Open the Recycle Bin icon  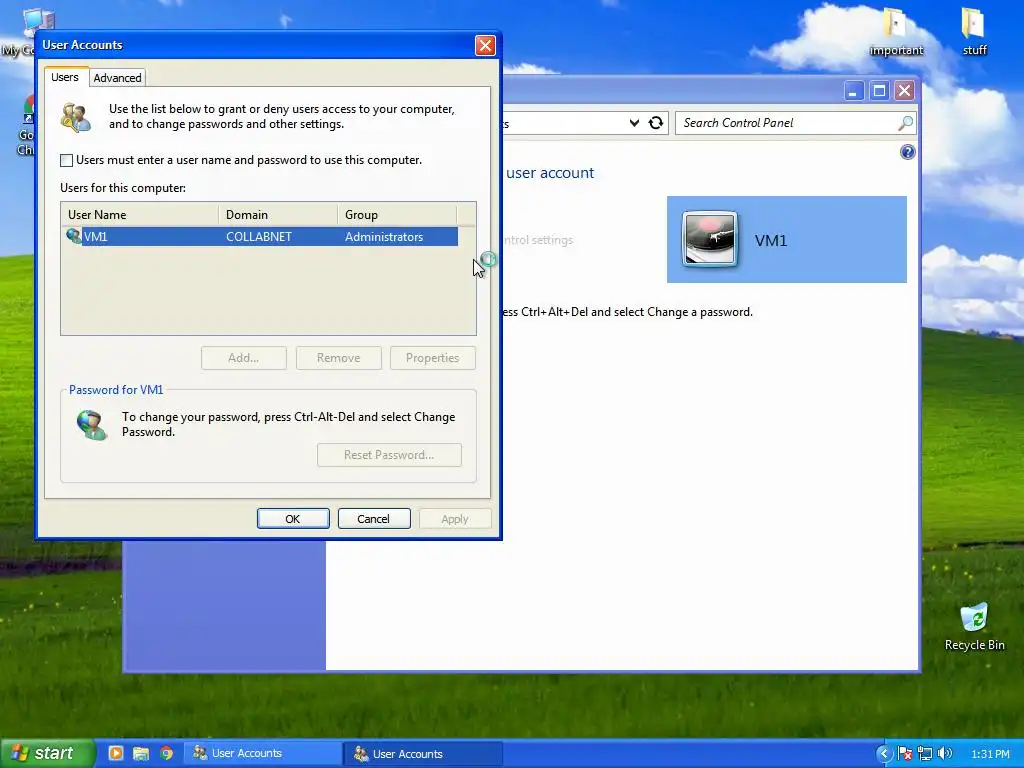974,627
